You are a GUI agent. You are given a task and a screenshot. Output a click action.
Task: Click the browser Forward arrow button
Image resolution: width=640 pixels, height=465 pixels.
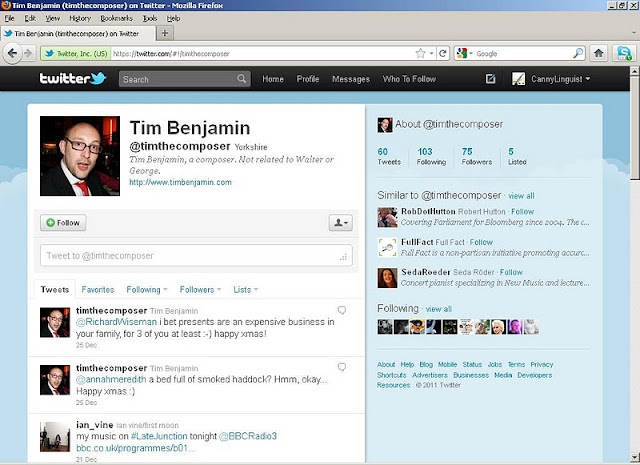(28, 53)
